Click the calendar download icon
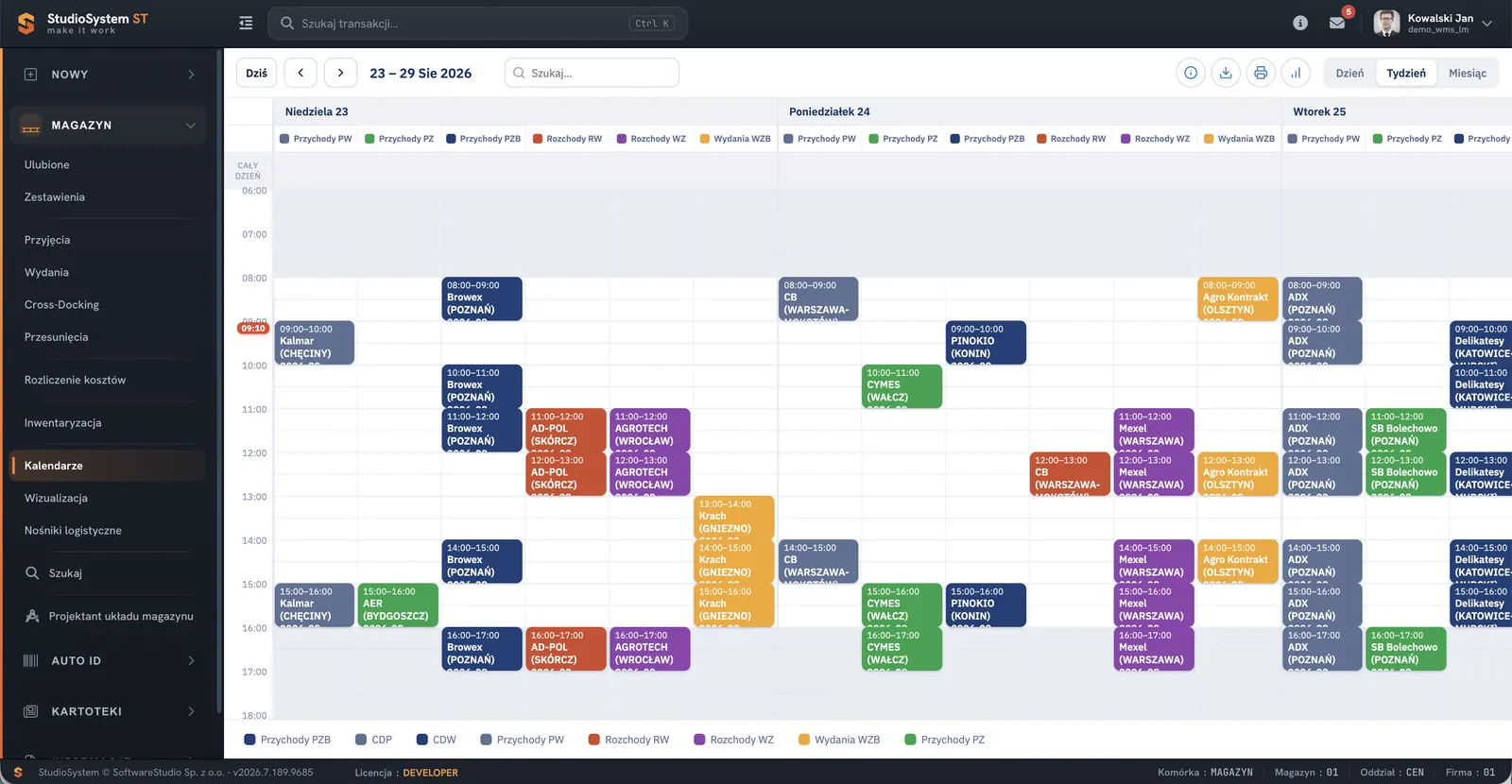1512x784 pixels. 1226,73
